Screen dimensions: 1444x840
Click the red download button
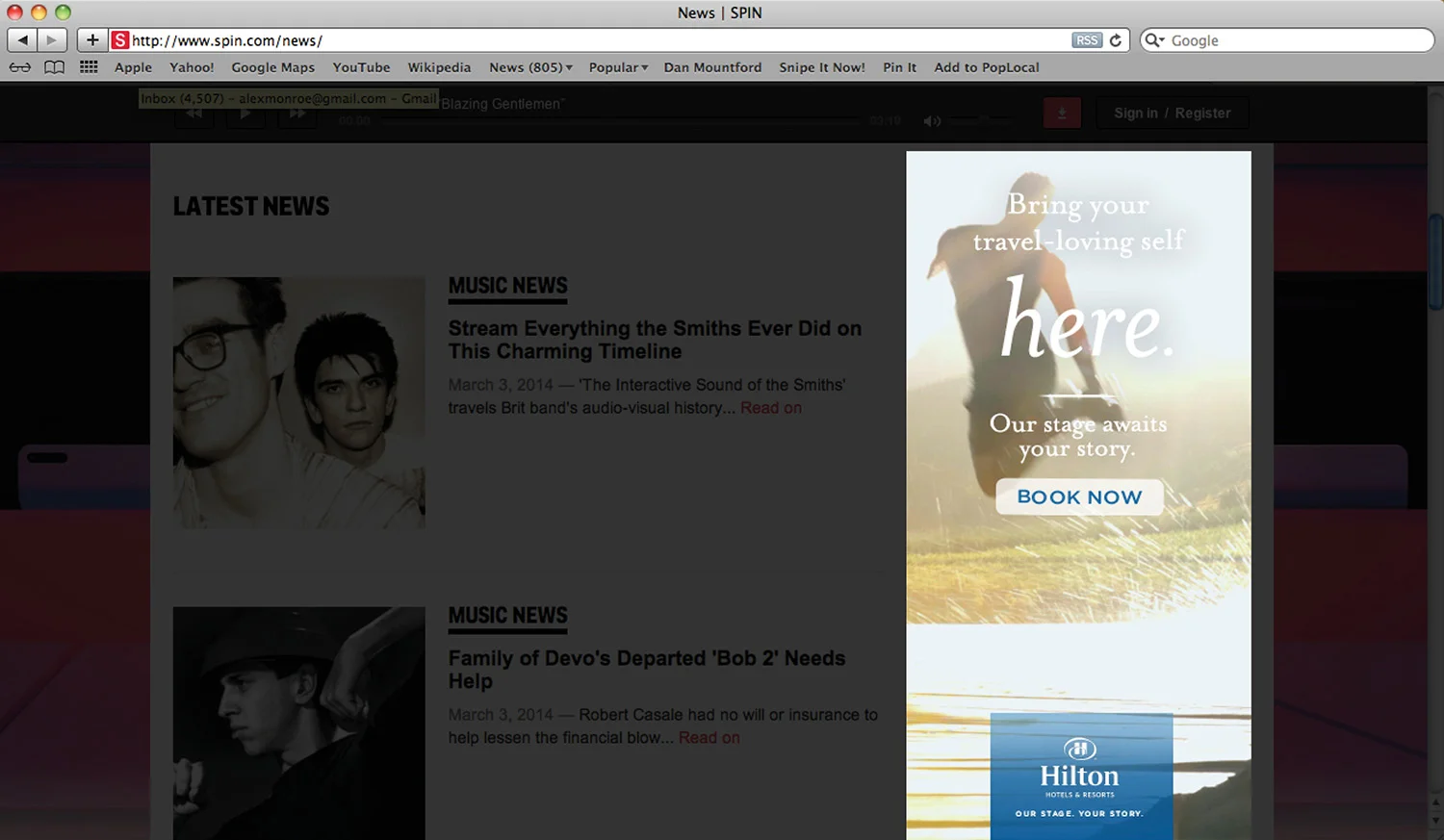(x=1062, y=114)
